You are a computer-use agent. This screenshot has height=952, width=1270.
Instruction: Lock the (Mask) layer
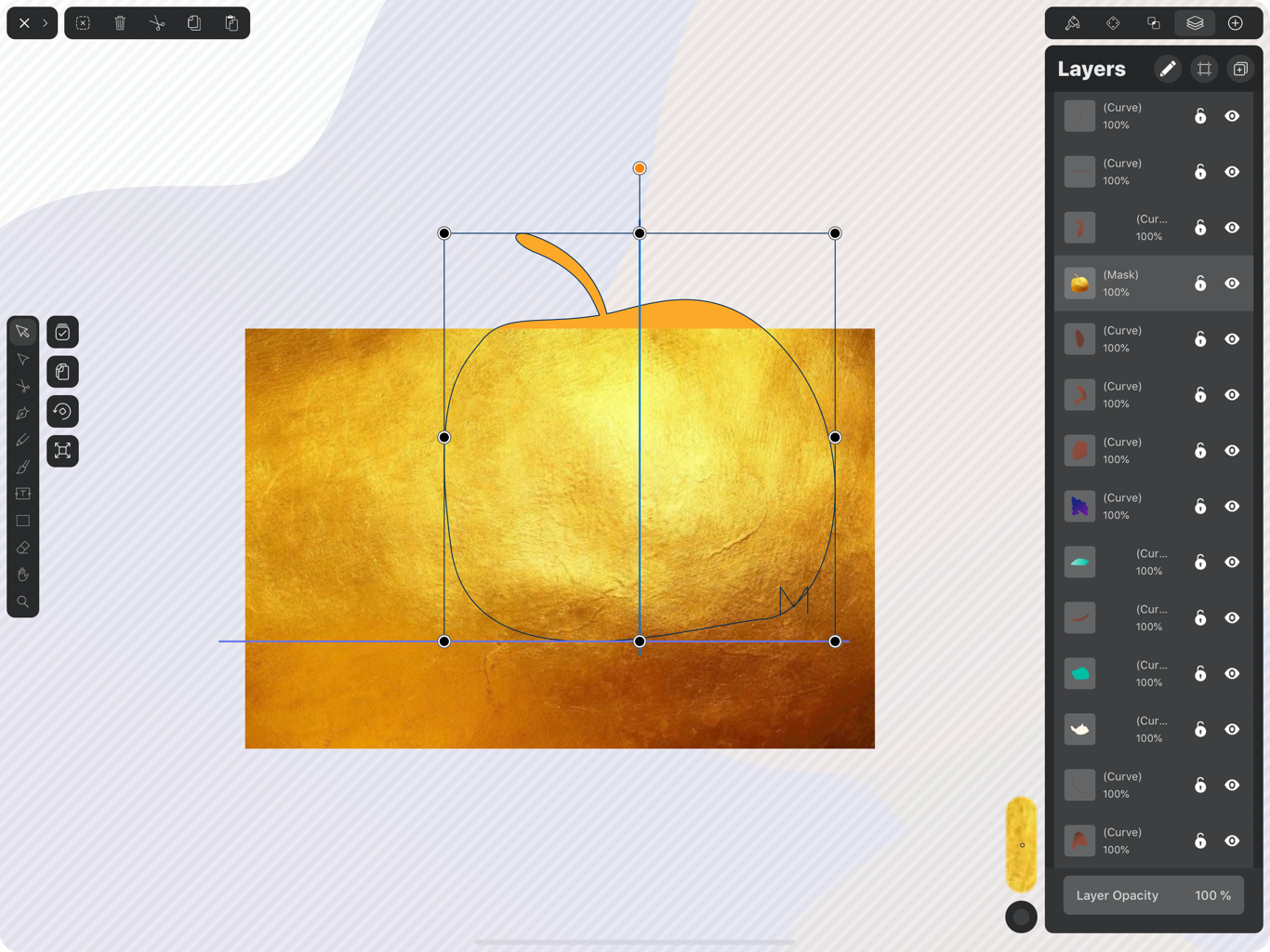click(x=1200, y=284)
